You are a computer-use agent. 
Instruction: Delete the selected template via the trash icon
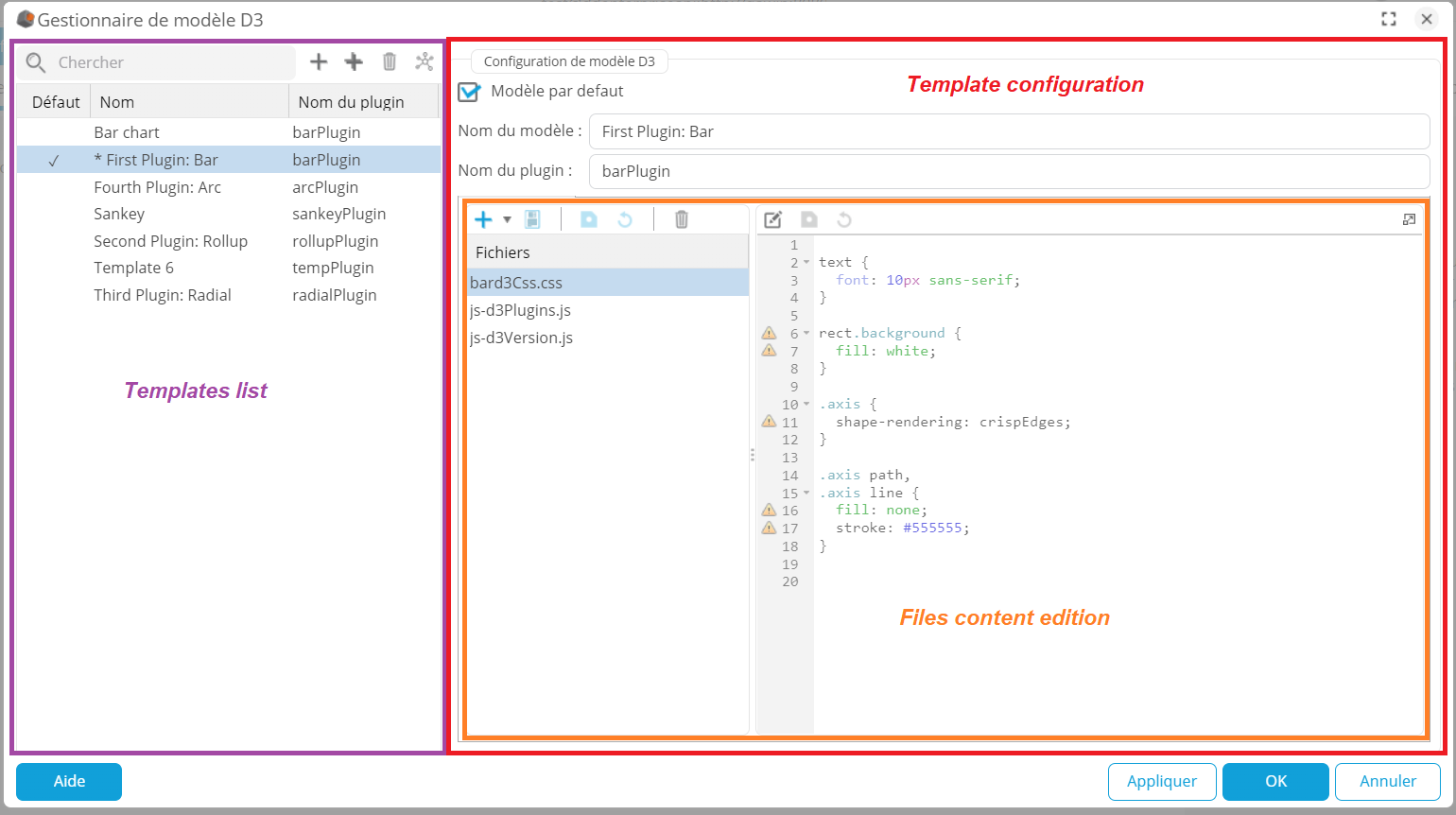390,61
